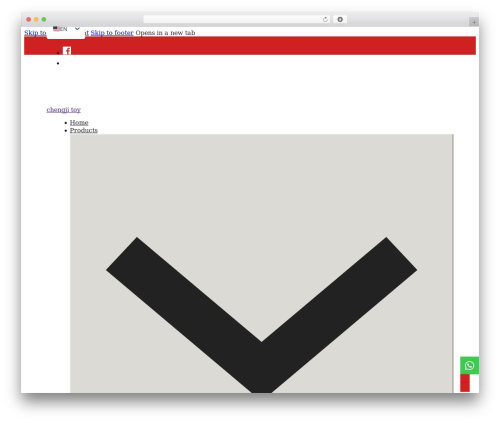Viewport: 500px width, 423px height.
Task: Expand the Products submenu large chevron
Action: [262, 263]
